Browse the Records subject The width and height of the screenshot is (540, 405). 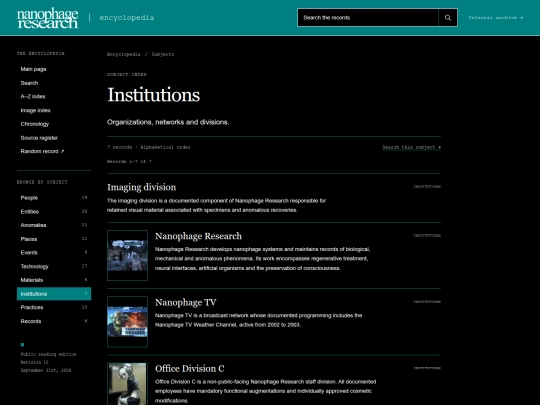(x=54, y=321)
